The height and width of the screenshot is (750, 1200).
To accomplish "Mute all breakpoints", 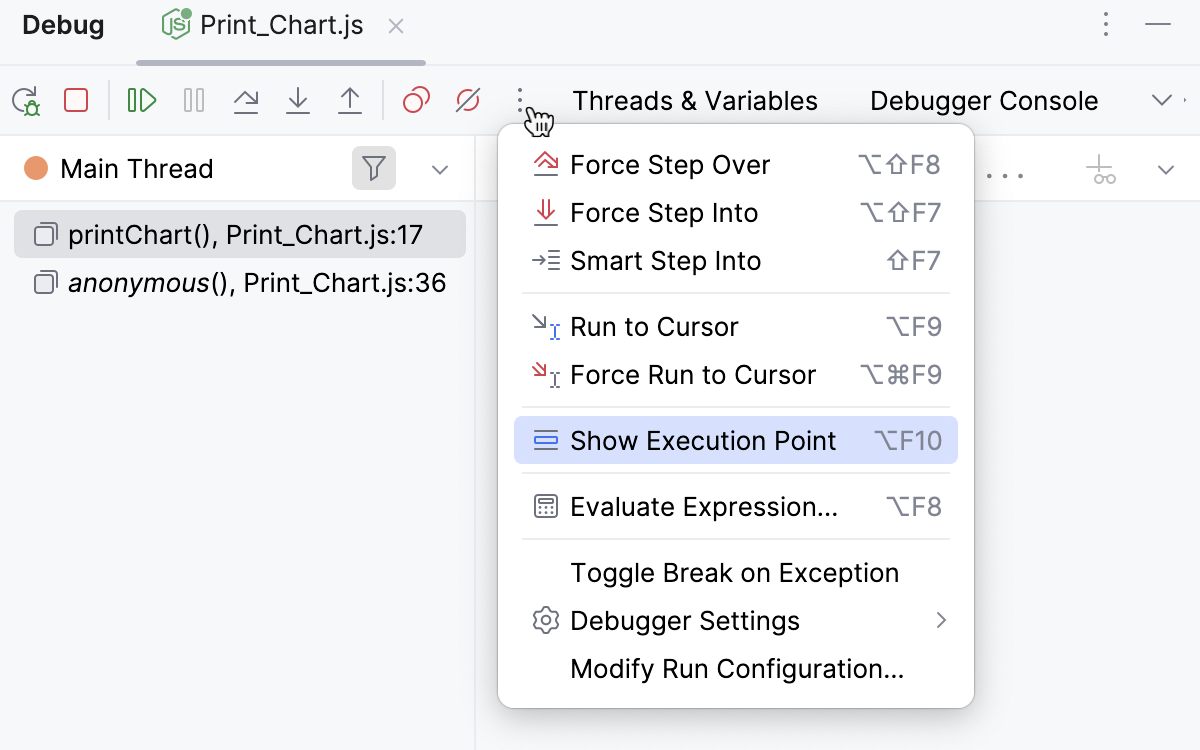I will pyautogui.click(x=467, y=100).
